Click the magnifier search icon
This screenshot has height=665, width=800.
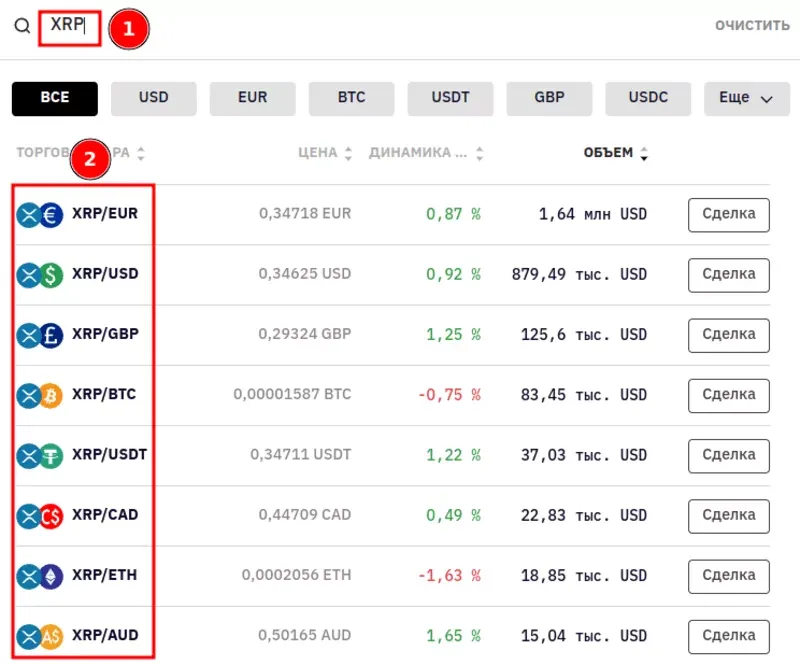pyautogui.click(x=22, y=26)
